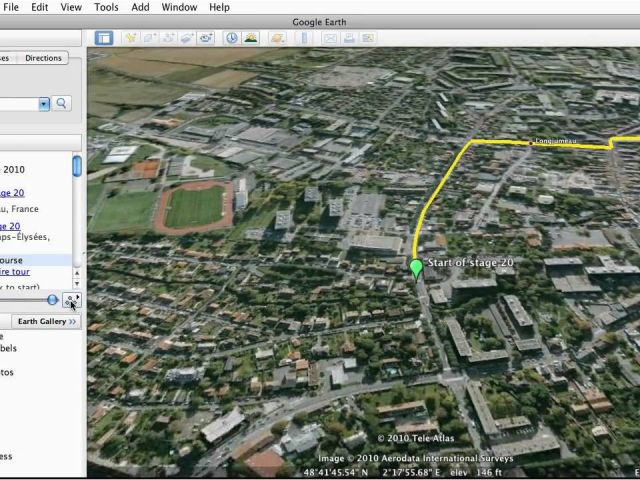
Task: Open the Edit menu
Action: coord(40,7)
